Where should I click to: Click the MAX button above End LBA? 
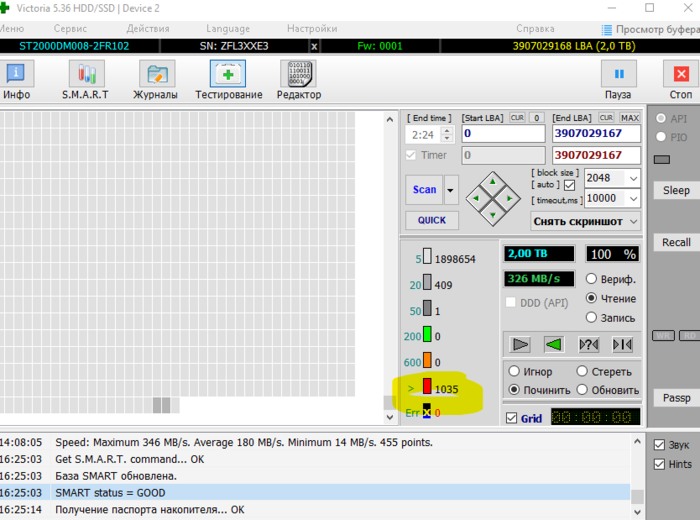pos(629,118)
